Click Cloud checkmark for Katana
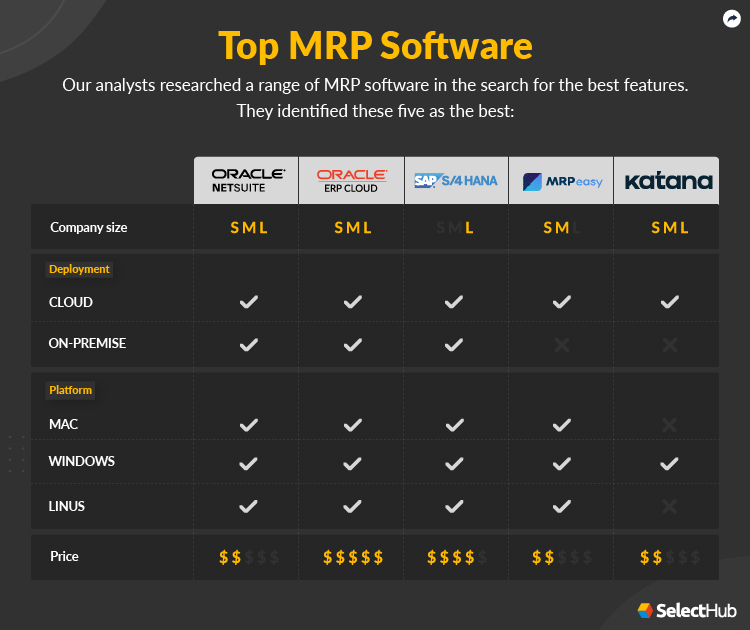This screenshot has height=630, width=750. (670, 302)
